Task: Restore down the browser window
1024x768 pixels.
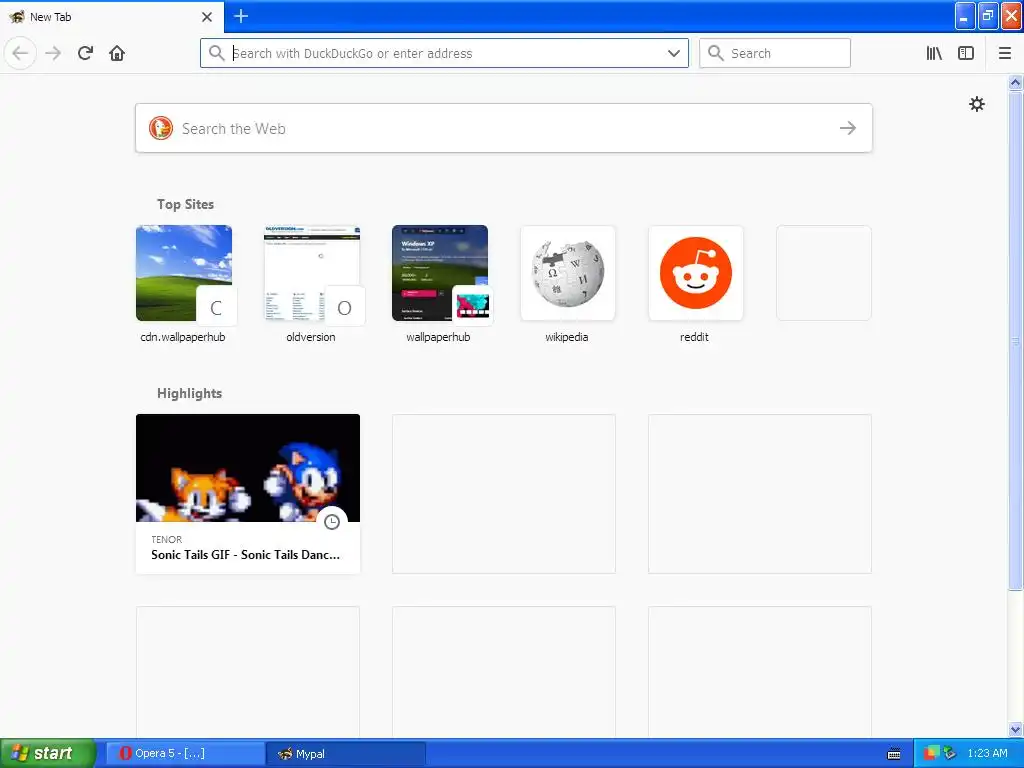Action: pos(987,16)
